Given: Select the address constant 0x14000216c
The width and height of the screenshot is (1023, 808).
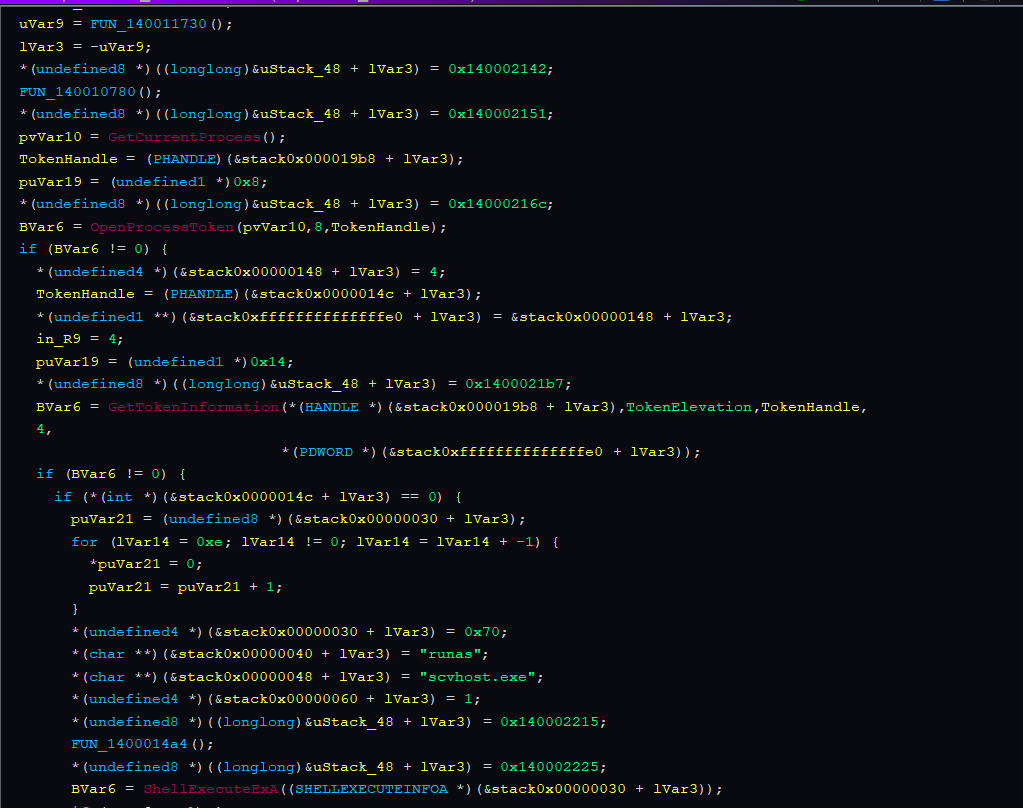Looking at the screenshot, I should tap(500, 204).
